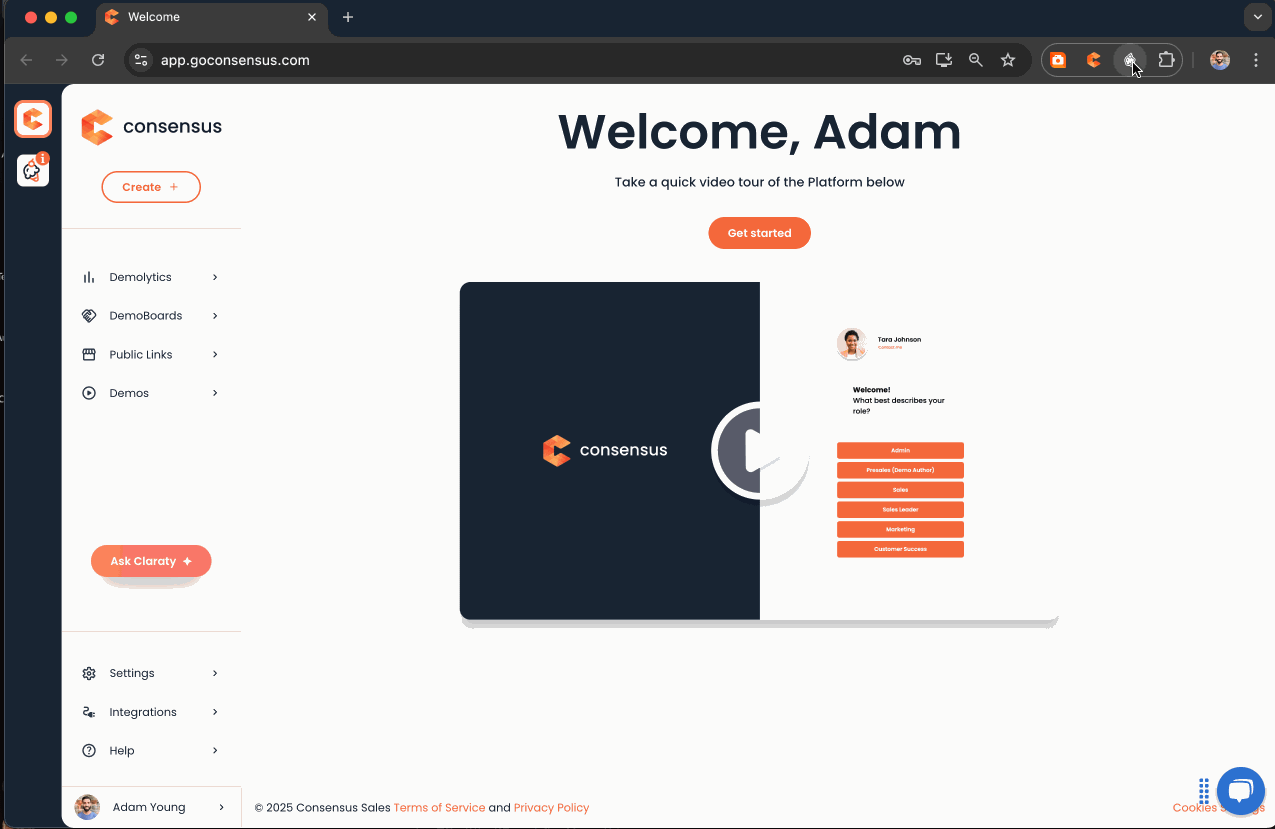Open the Extensions puzzle piece menu
The height and width of the screenshot is (829, 1275).
coord(1166,60)
